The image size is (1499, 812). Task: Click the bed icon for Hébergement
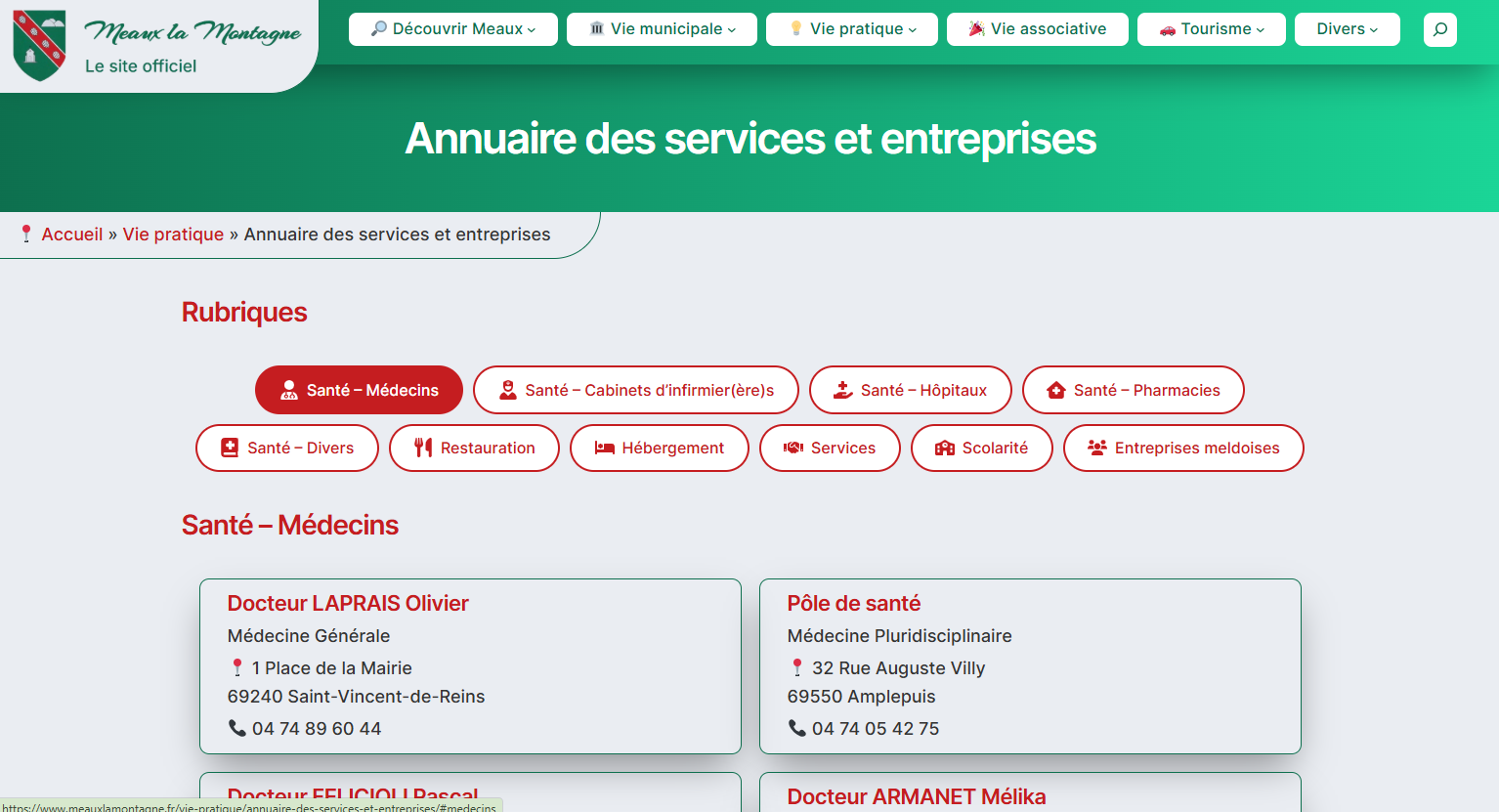click(x=605, y=448)
